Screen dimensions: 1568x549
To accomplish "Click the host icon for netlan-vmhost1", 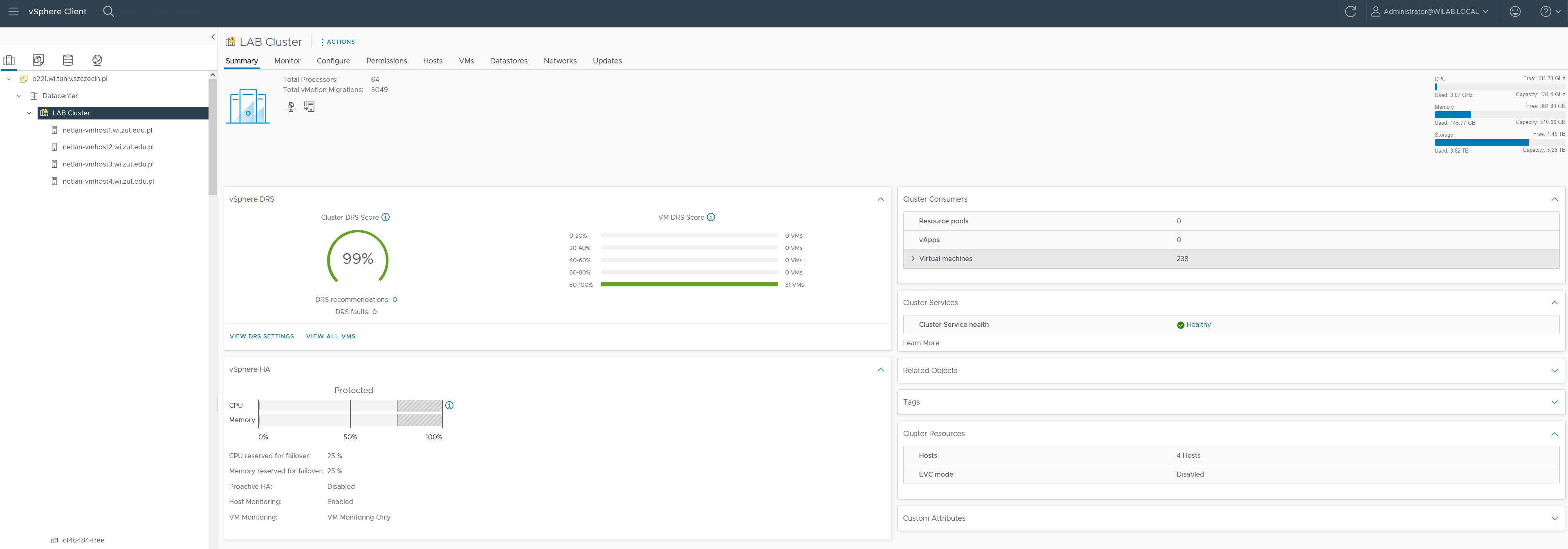I will point(54,130).
